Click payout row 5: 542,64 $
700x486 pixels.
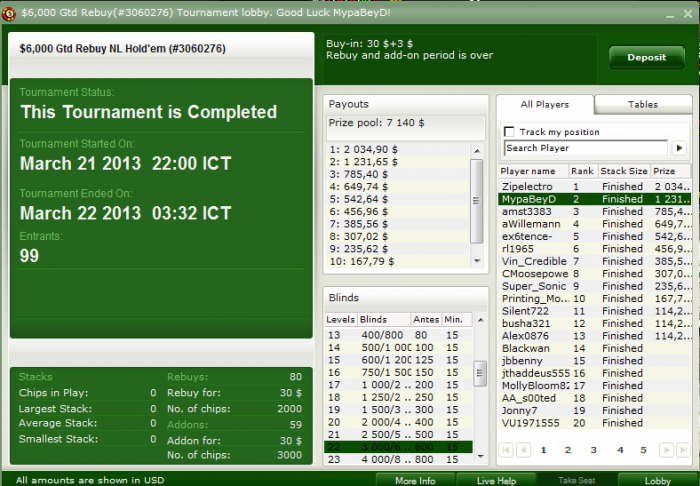tap(398, 199)
